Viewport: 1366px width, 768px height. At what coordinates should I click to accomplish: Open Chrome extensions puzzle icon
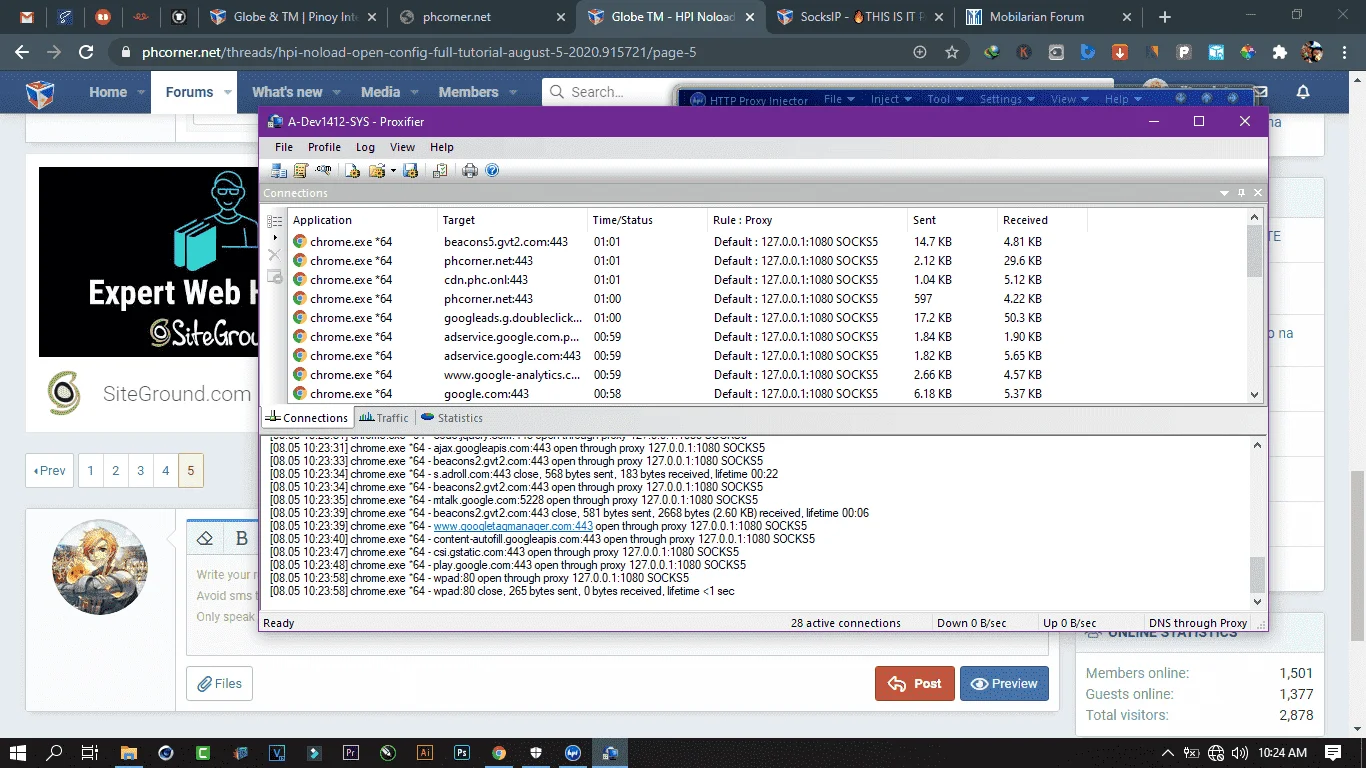pyautogui.click(x=1279, y=52)
